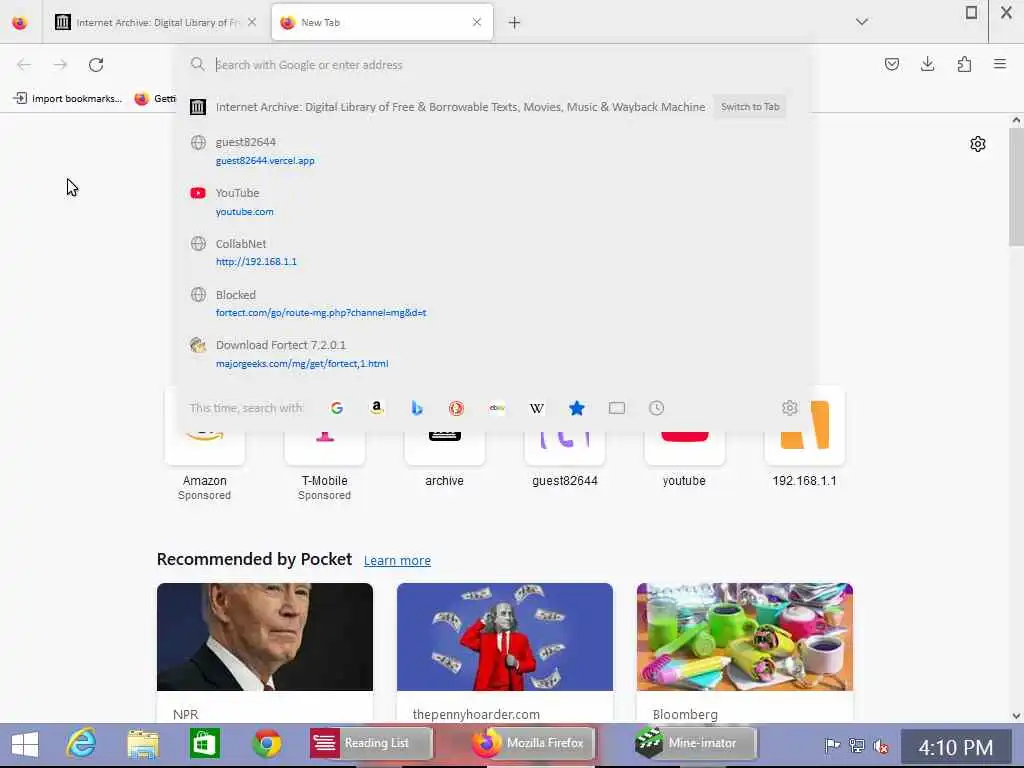
Task: Reload the current page
Action: point(96,65)
